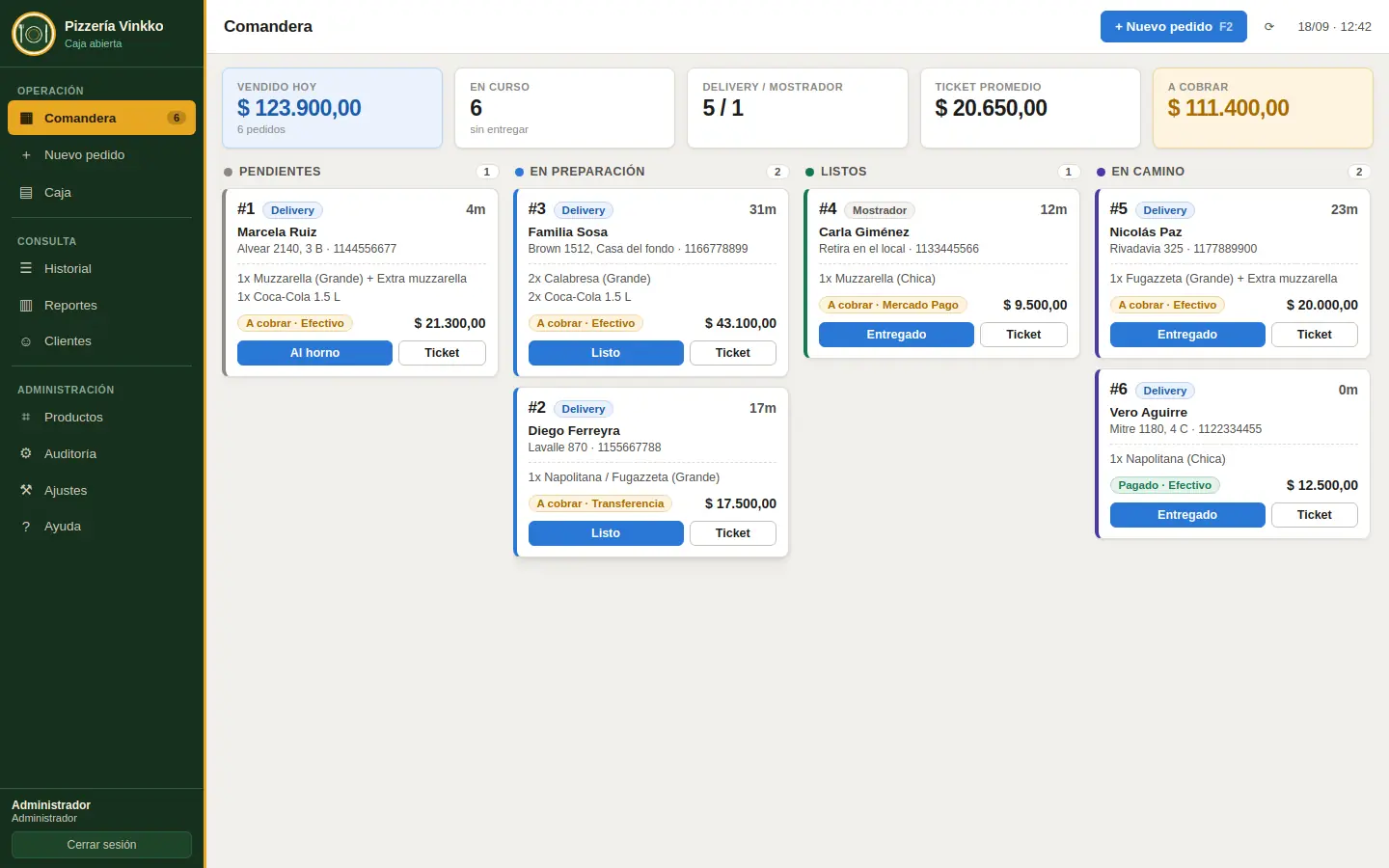Click the Auditoría gear icon
1389x868 pixels.
pyautogui.click(x=26, y=454)
